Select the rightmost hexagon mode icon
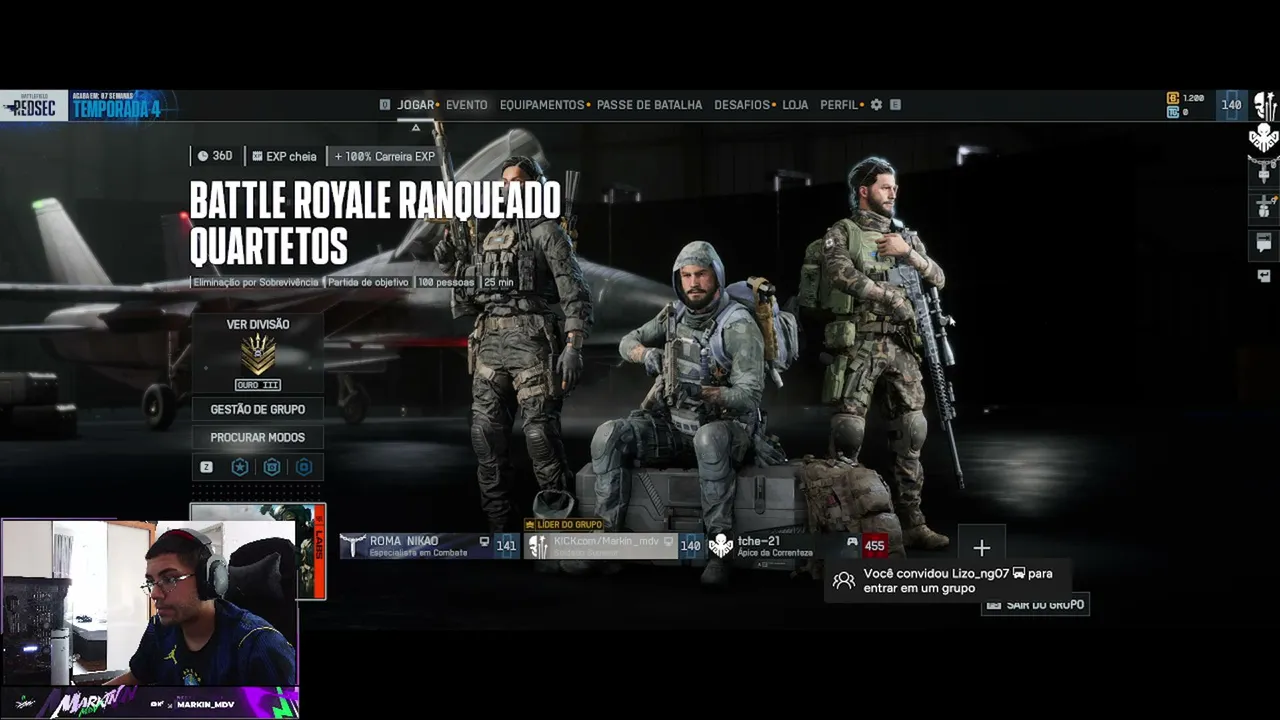This screenshot has width=1280, height=720. [304, 467]
